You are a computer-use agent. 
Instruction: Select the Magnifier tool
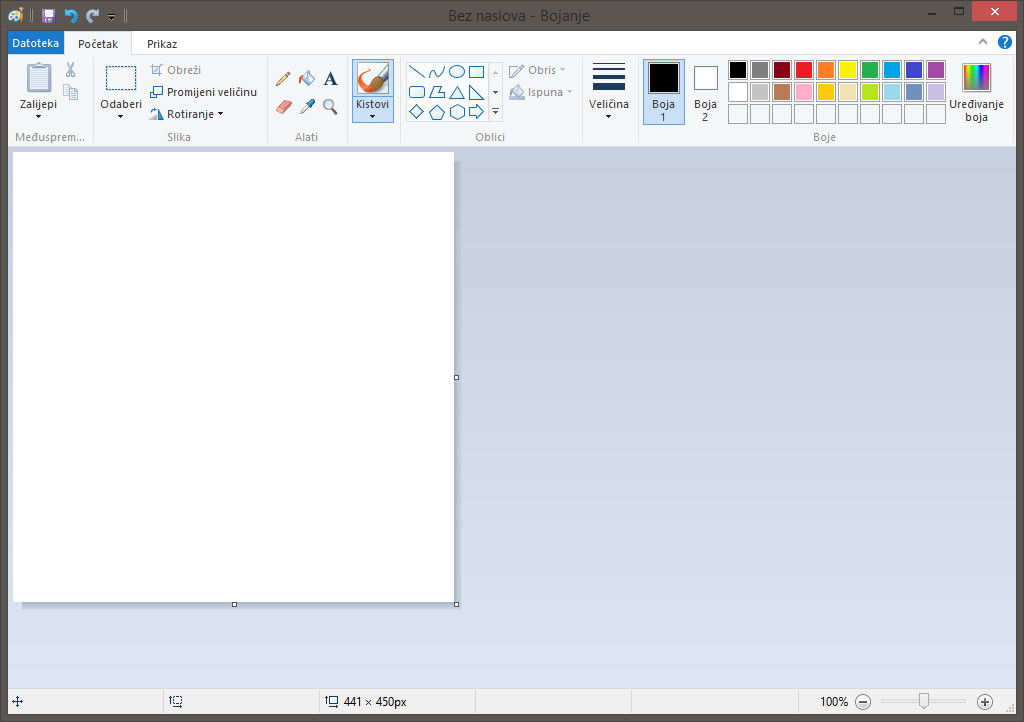pos(330,106)
